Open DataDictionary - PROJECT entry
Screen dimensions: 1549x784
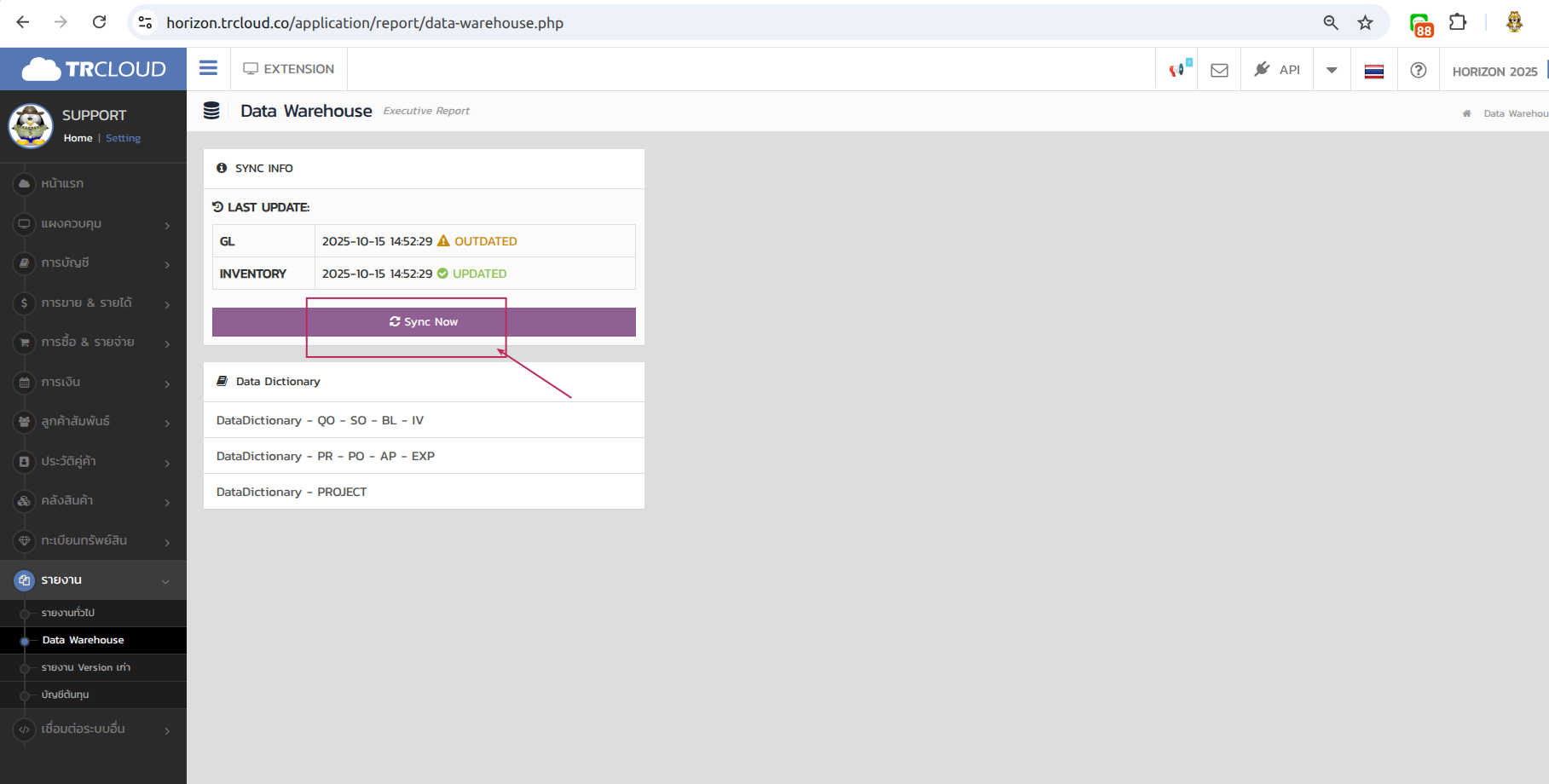pos(292,492)
